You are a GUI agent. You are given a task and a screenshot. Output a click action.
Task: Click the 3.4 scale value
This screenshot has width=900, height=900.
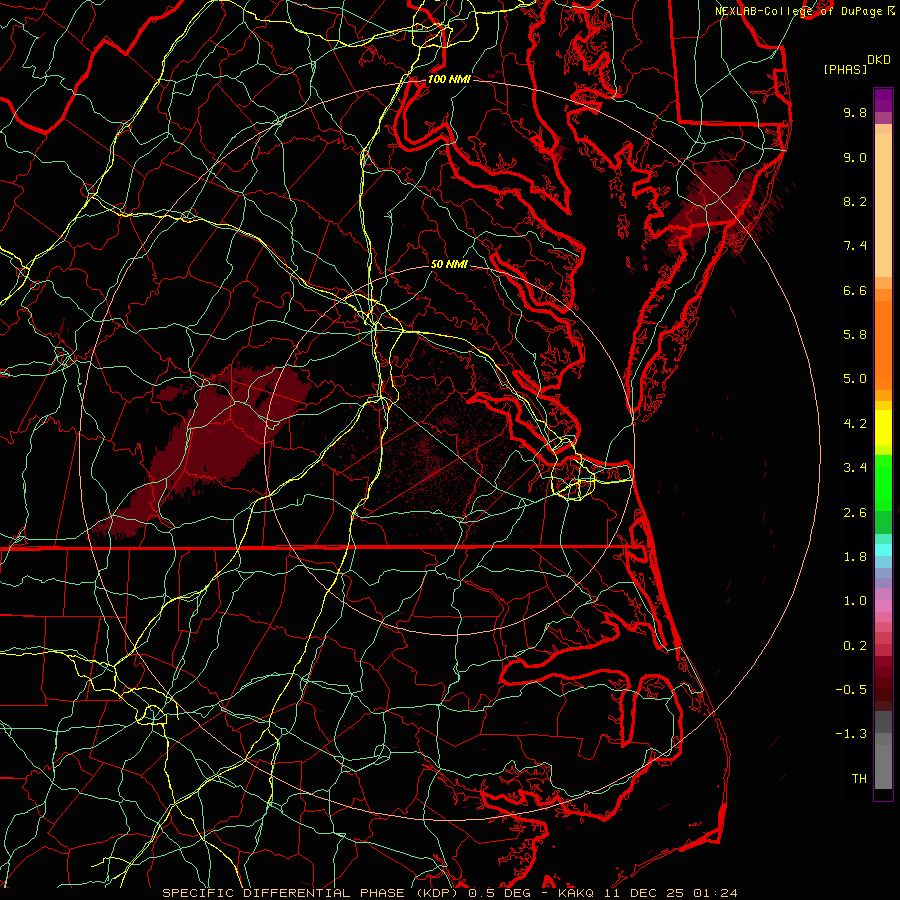[855, 468]
